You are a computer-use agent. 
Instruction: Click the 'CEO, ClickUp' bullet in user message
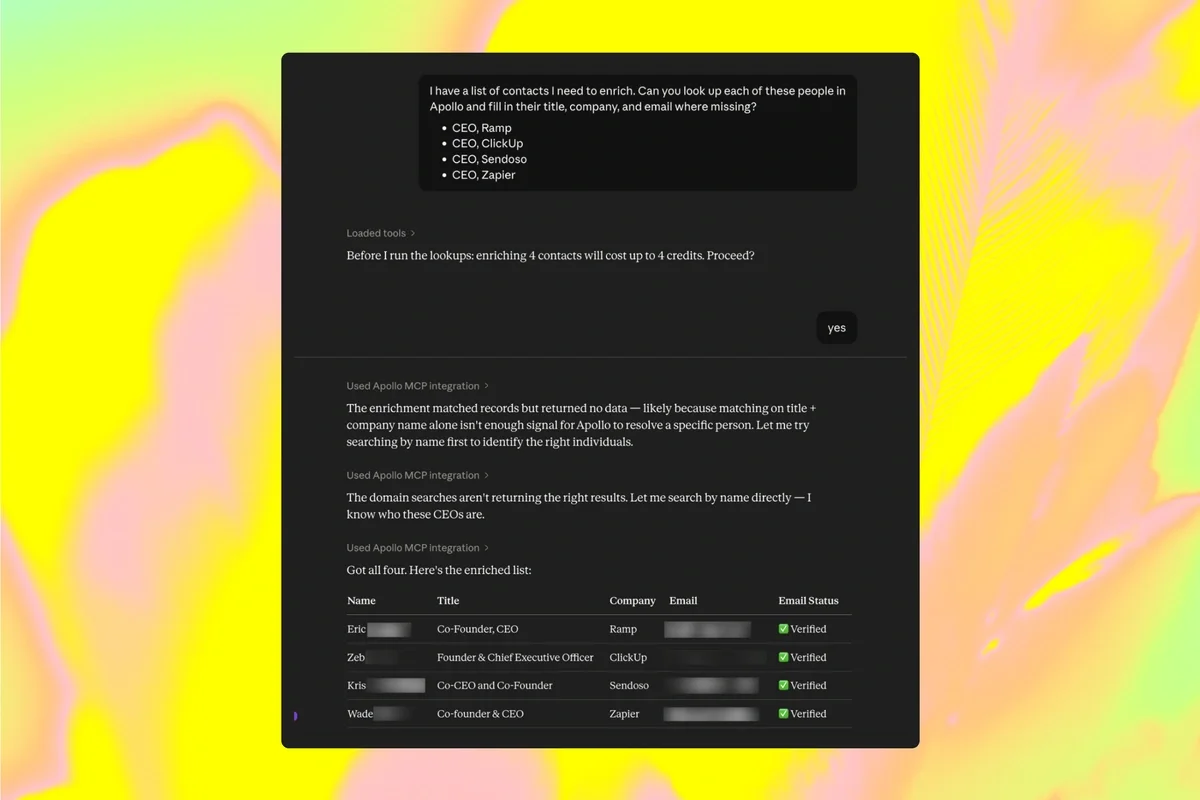point(487,143)
